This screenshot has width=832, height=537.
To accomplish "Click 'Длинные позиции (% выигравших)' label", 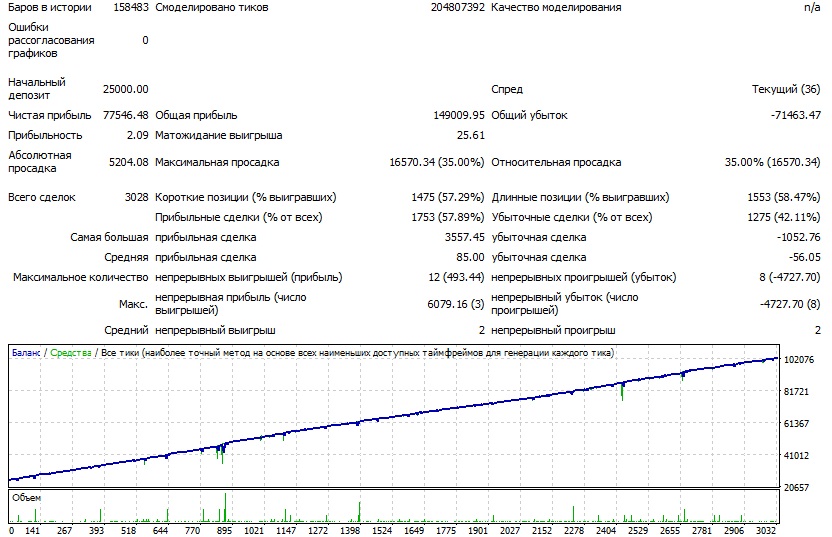I will click(580, 197).
